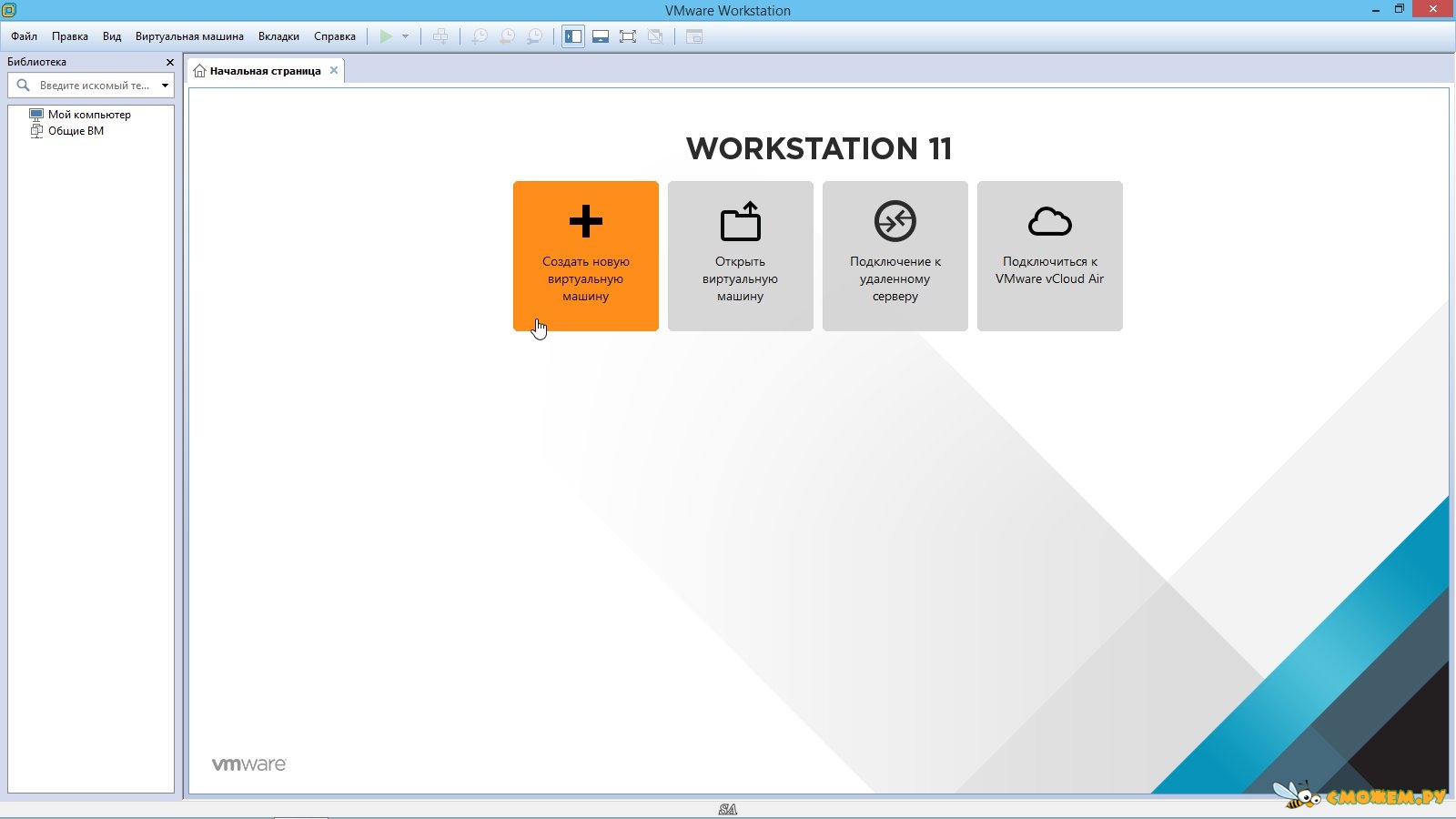Open the power options dropdown arrow

click(405, 36)
